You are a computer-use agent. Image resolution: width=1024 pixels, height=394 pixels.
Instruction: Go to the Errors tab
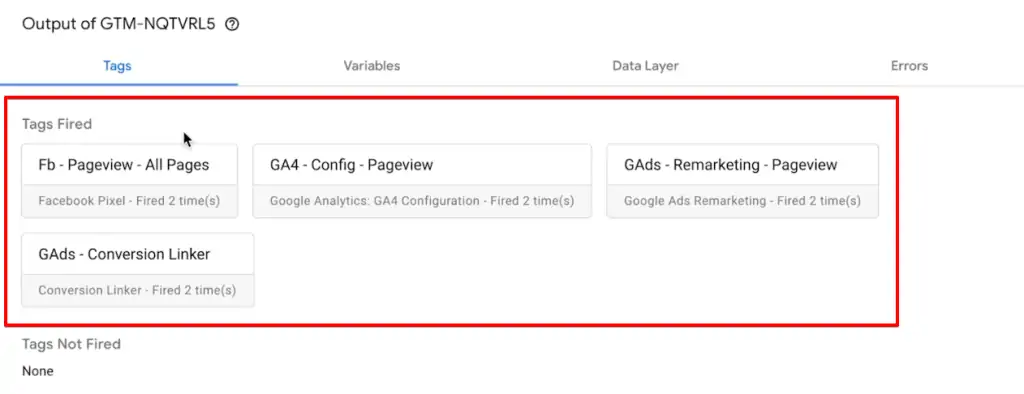pos(909,66)
